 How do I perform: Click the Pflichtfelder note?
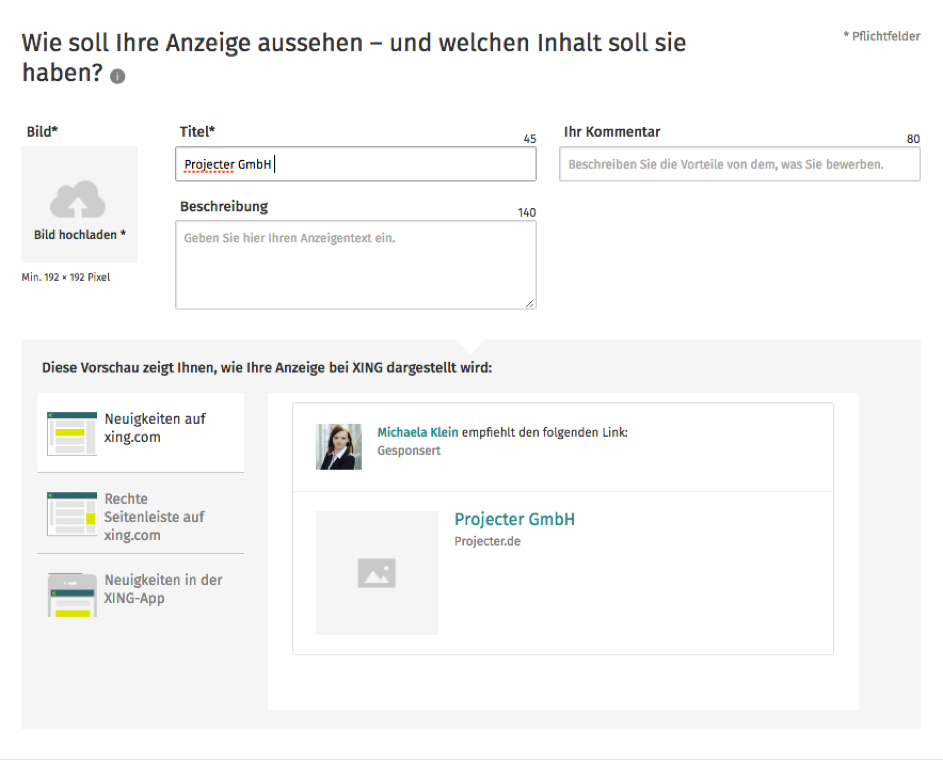coord(882,36)
